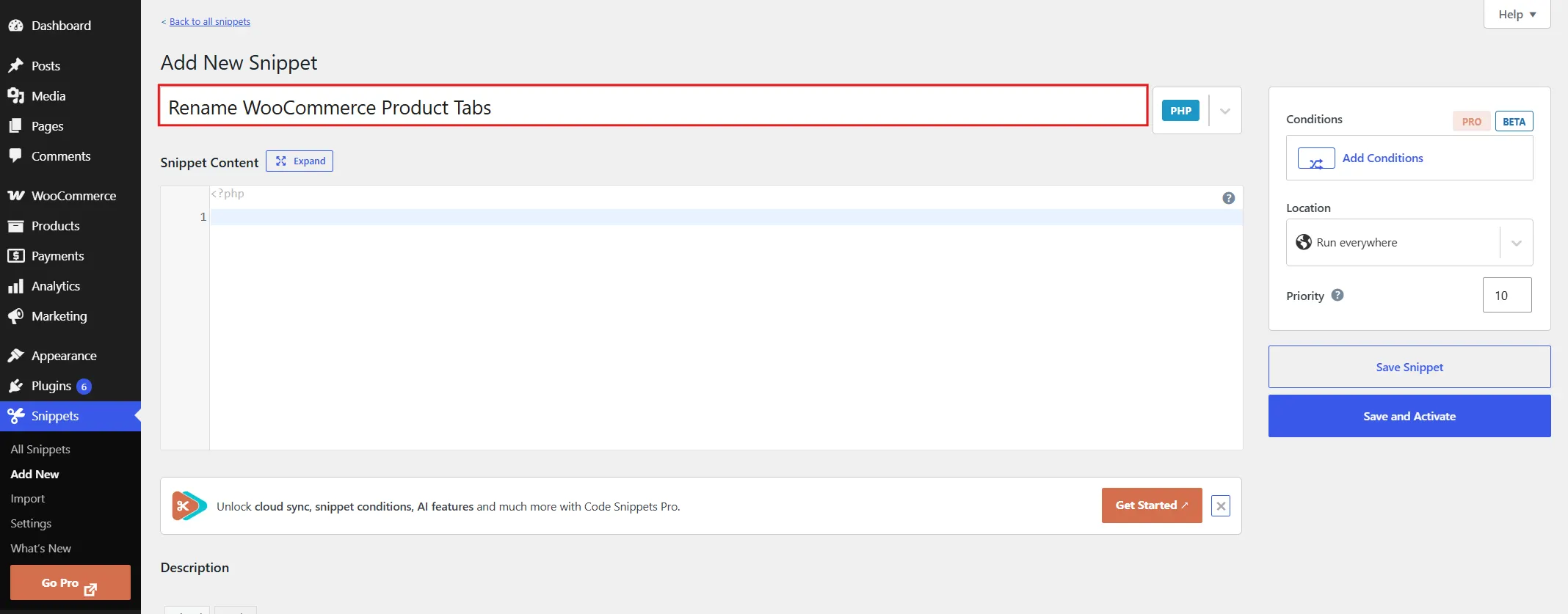
Task: Click the external link icon on Go Pro
Action: pos(90,589)
